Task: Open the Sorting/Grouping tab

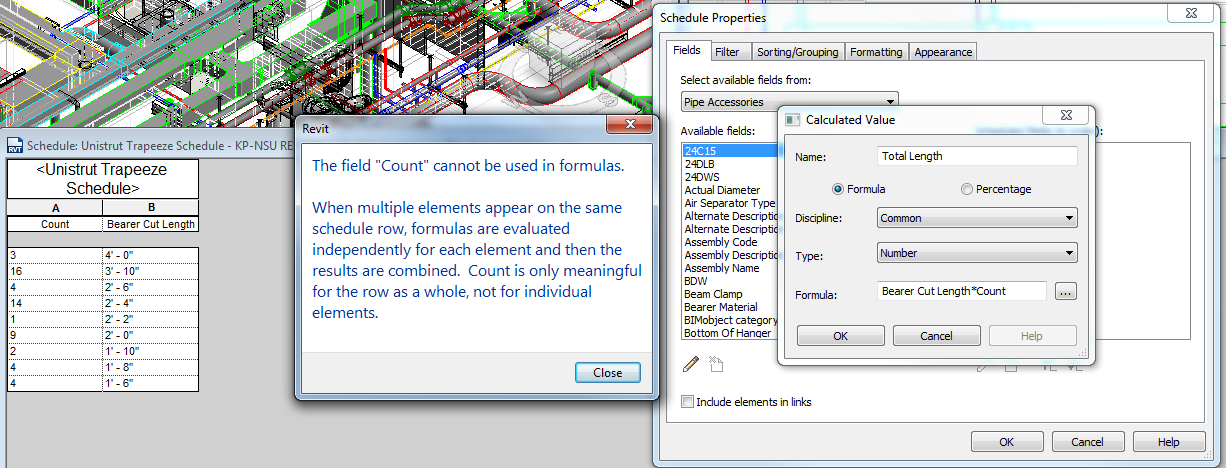Action: tap(796, 52)
